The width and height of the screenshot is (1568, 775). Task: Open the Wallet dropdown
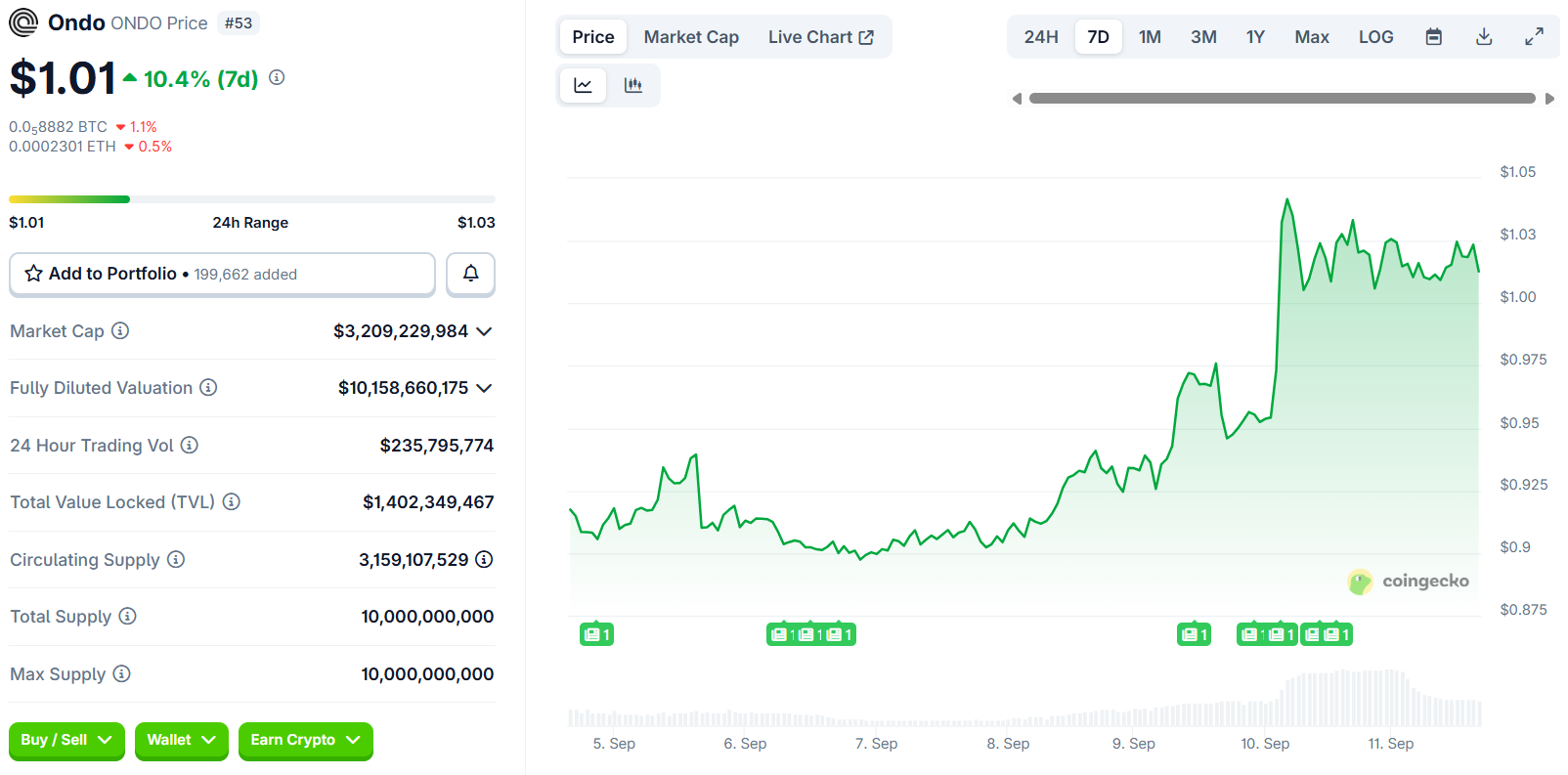pyautogui.click(x=181, y=741)
